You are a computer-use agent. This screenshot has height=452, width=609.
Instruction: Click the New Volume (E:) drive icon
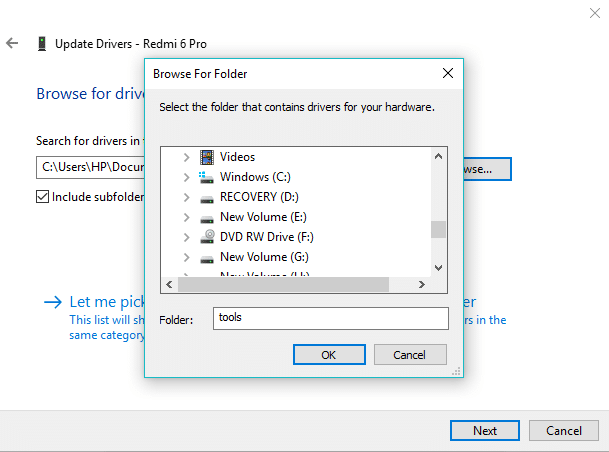[x=207, y=217]
